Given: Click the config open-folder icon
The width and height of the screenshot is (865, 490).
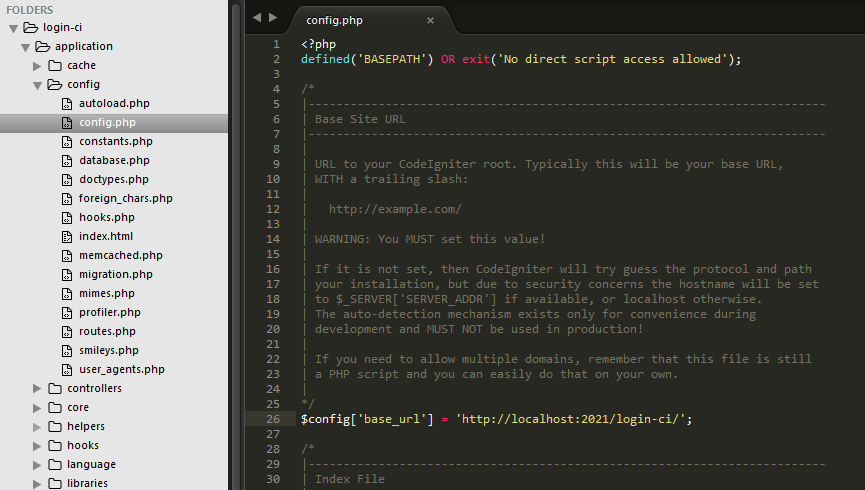Looking at the screenshot, I should pos(55,84).
